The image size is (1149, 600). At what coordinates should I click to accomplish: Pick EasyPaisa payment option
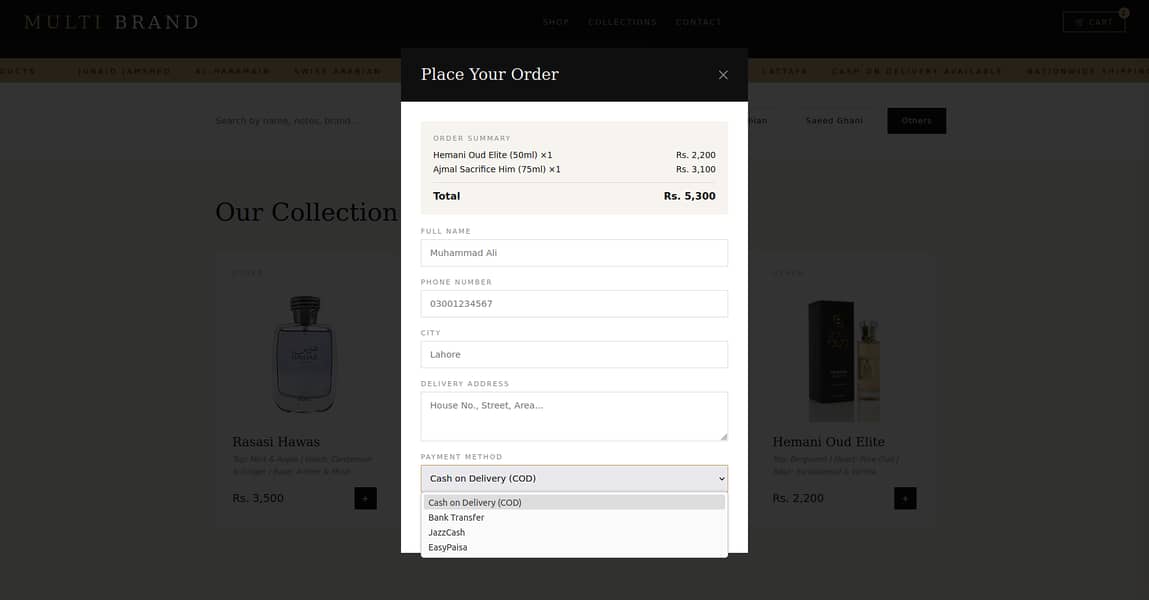[x=574, y=547]
